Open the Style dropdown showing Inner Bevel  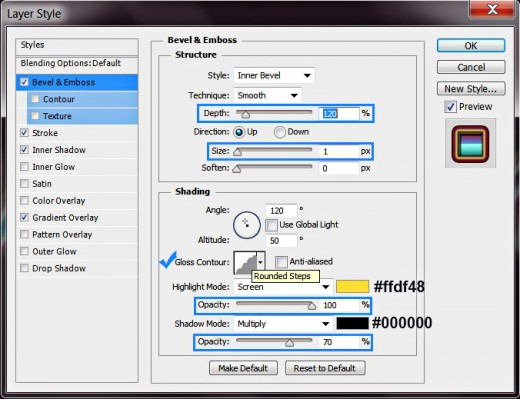(x=274, y=76)
